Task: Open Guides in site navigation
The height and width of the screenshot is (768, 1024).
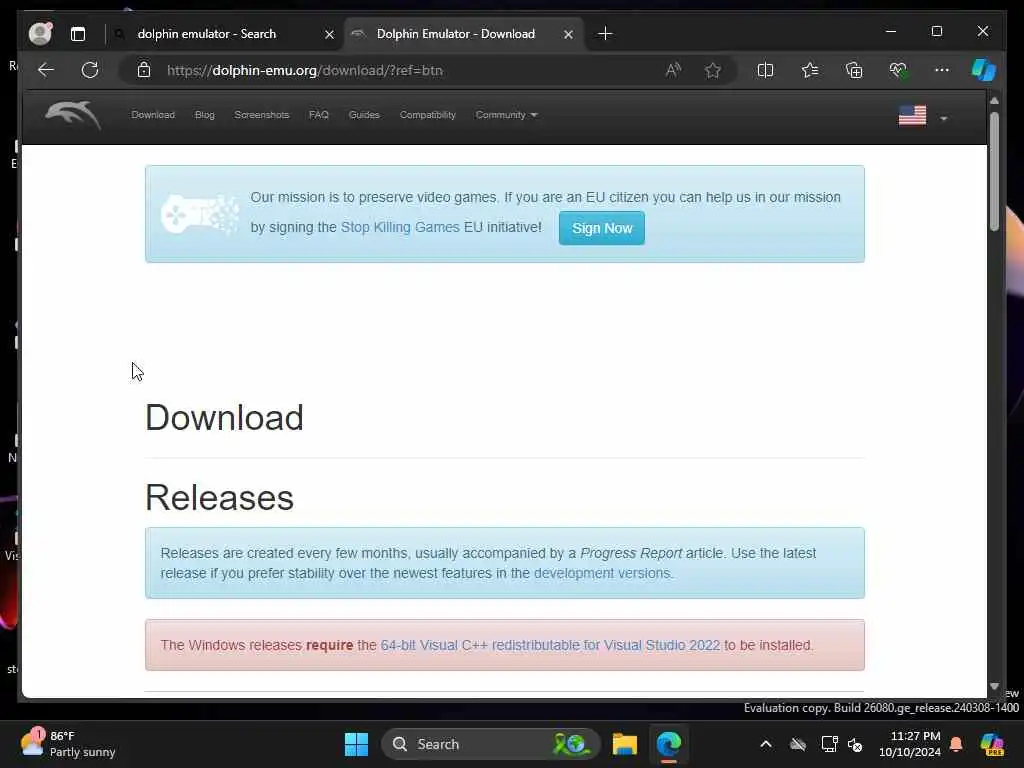Action: pos(364,115)
